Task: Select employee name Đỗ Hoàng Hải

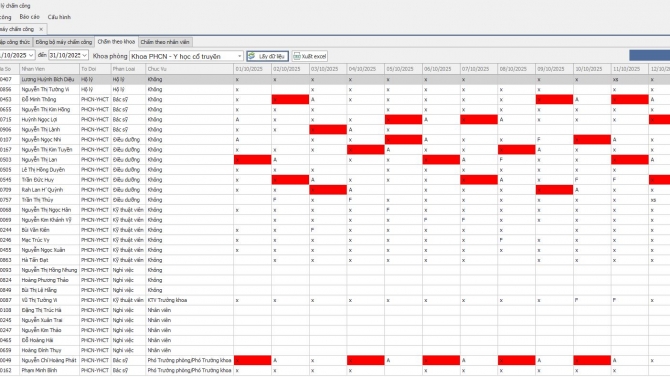Action: click(37, 340)
